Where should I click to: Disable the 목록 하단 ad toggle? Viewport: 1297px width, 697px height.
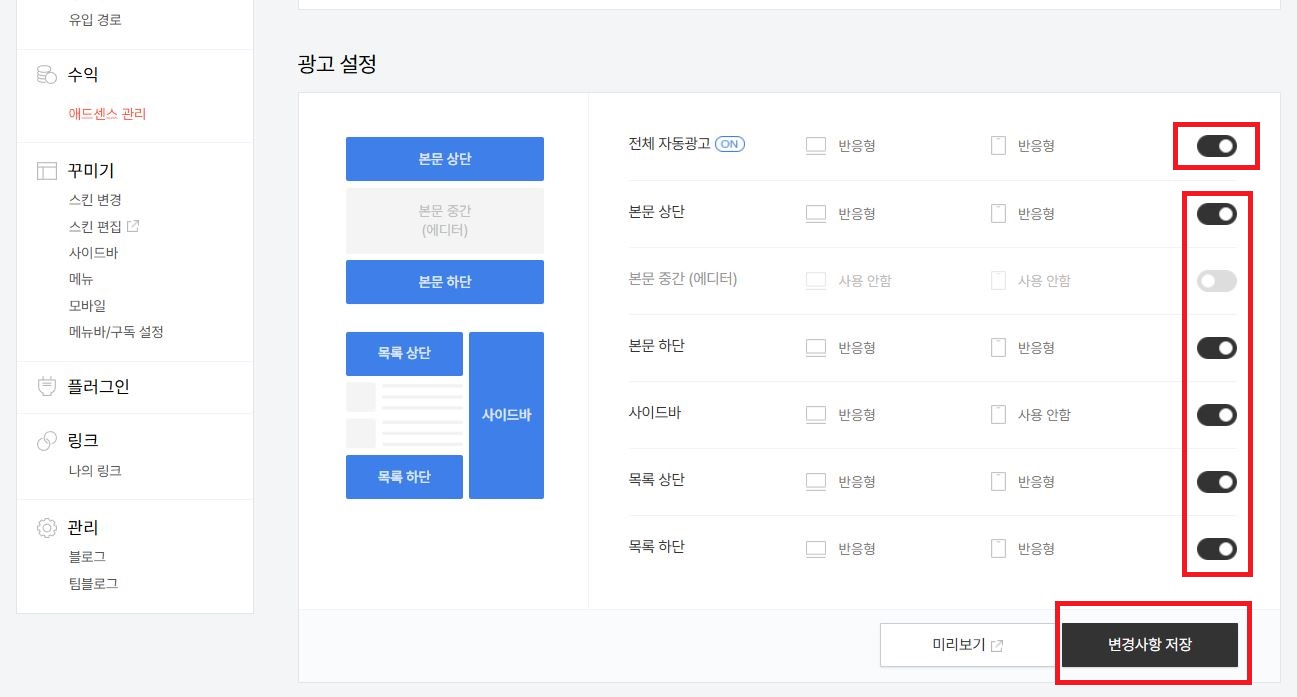pyautogui.click(x=1217, y=549)
